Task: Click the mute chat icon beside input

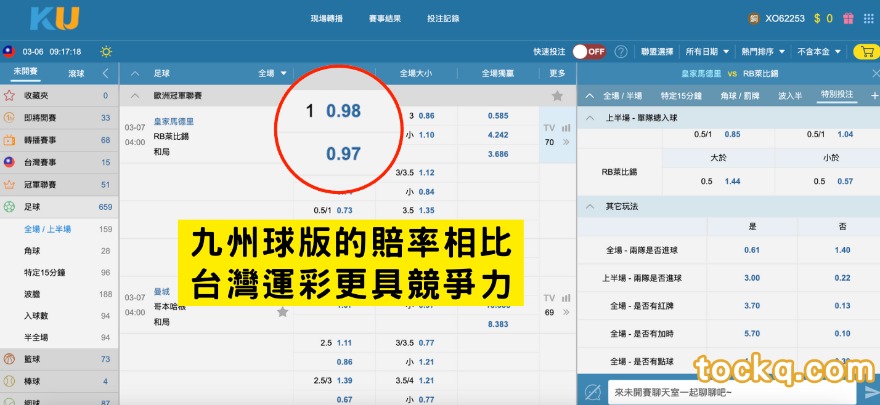Action: [x=592, y=393]
